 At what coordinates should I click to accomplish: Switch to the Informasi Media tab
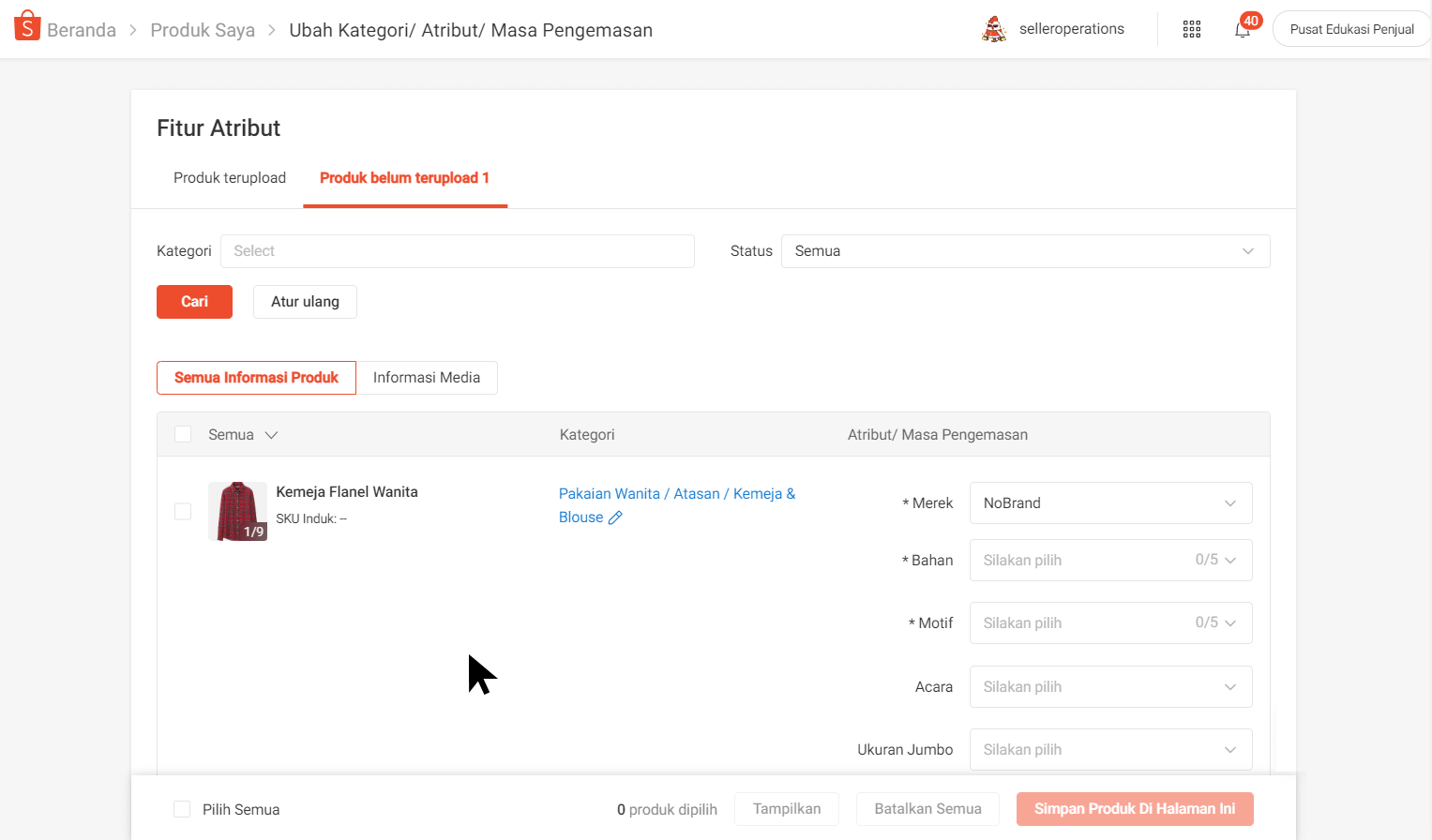click(x=427, y=377)
